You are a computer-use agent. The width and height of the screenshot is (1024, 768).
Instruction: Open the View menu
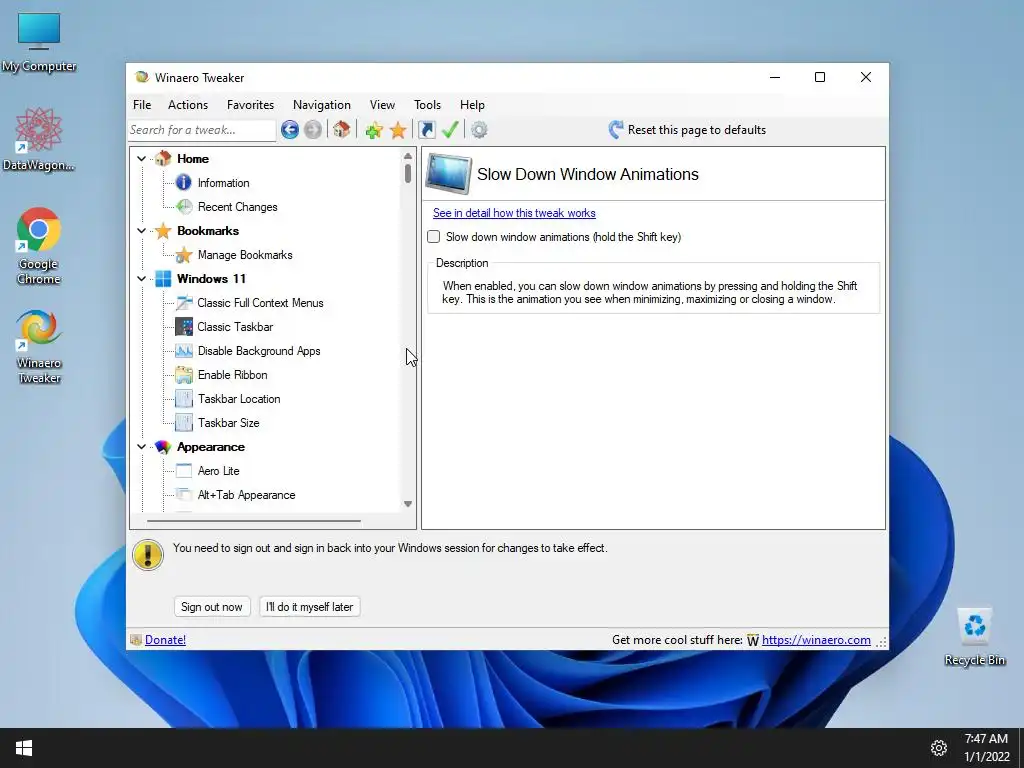[382, 104]
